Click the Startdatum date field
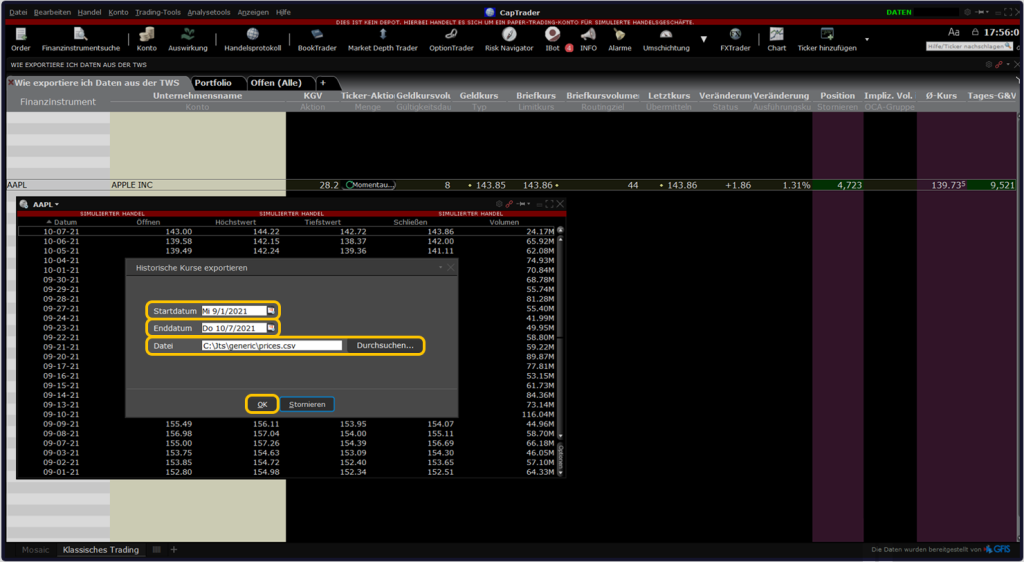Image resolution: width=1024 pixels, height=562 pixels. tap(234, 311)
